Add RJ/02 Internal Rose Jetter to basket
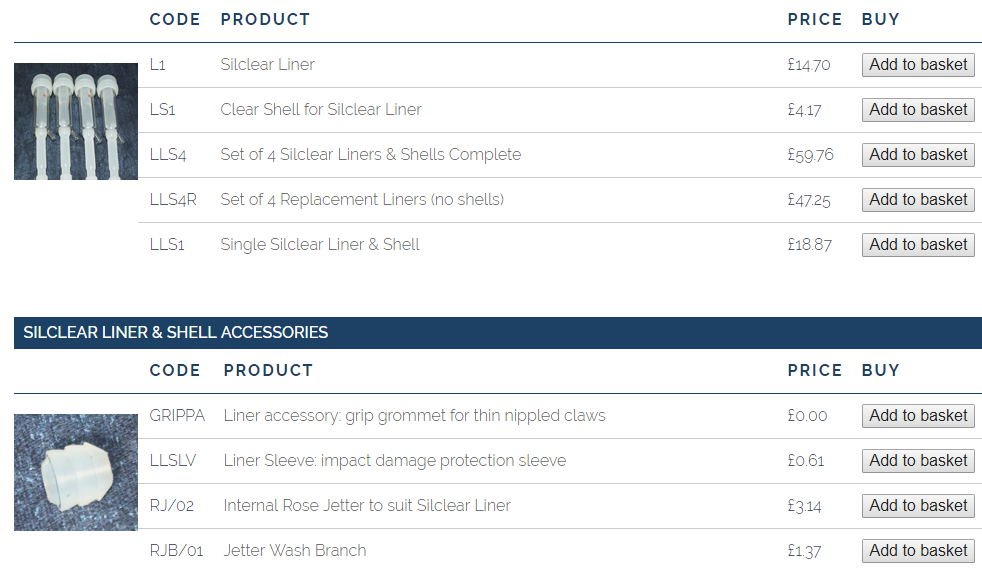Viewport: 982px width, 588px height. 918,506
